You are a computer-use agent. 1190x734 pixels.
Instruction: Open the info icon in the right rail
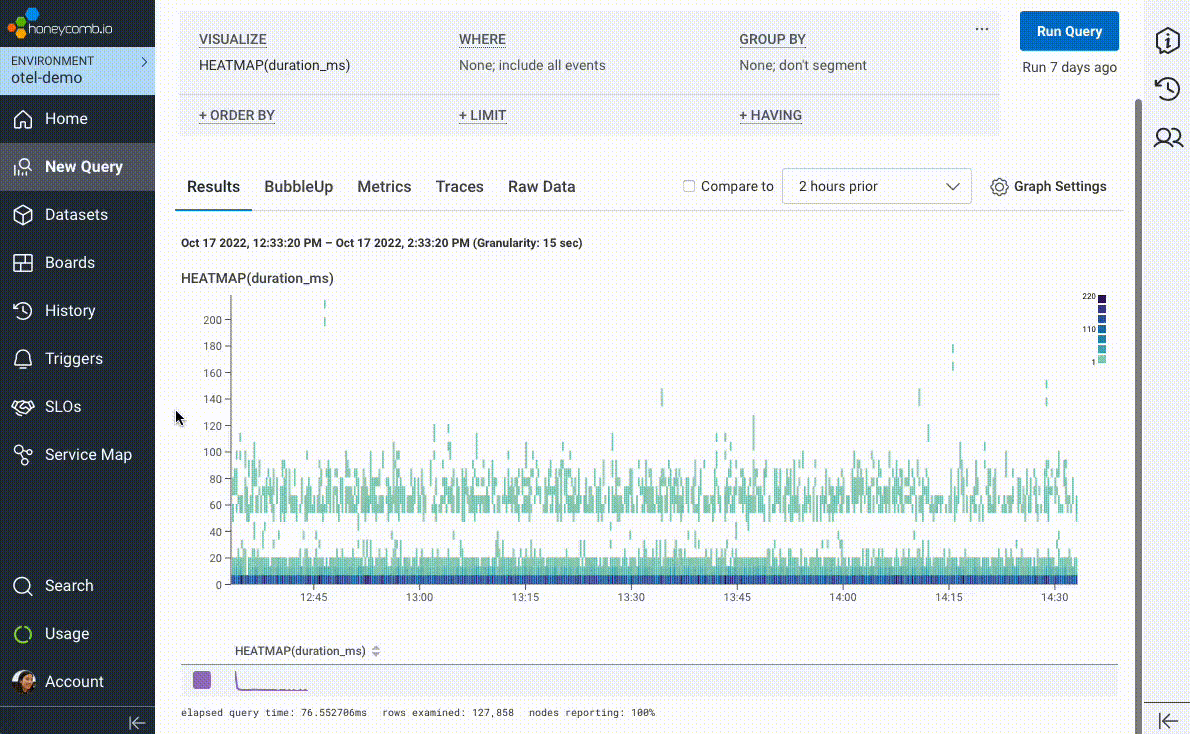(1168, 41)
